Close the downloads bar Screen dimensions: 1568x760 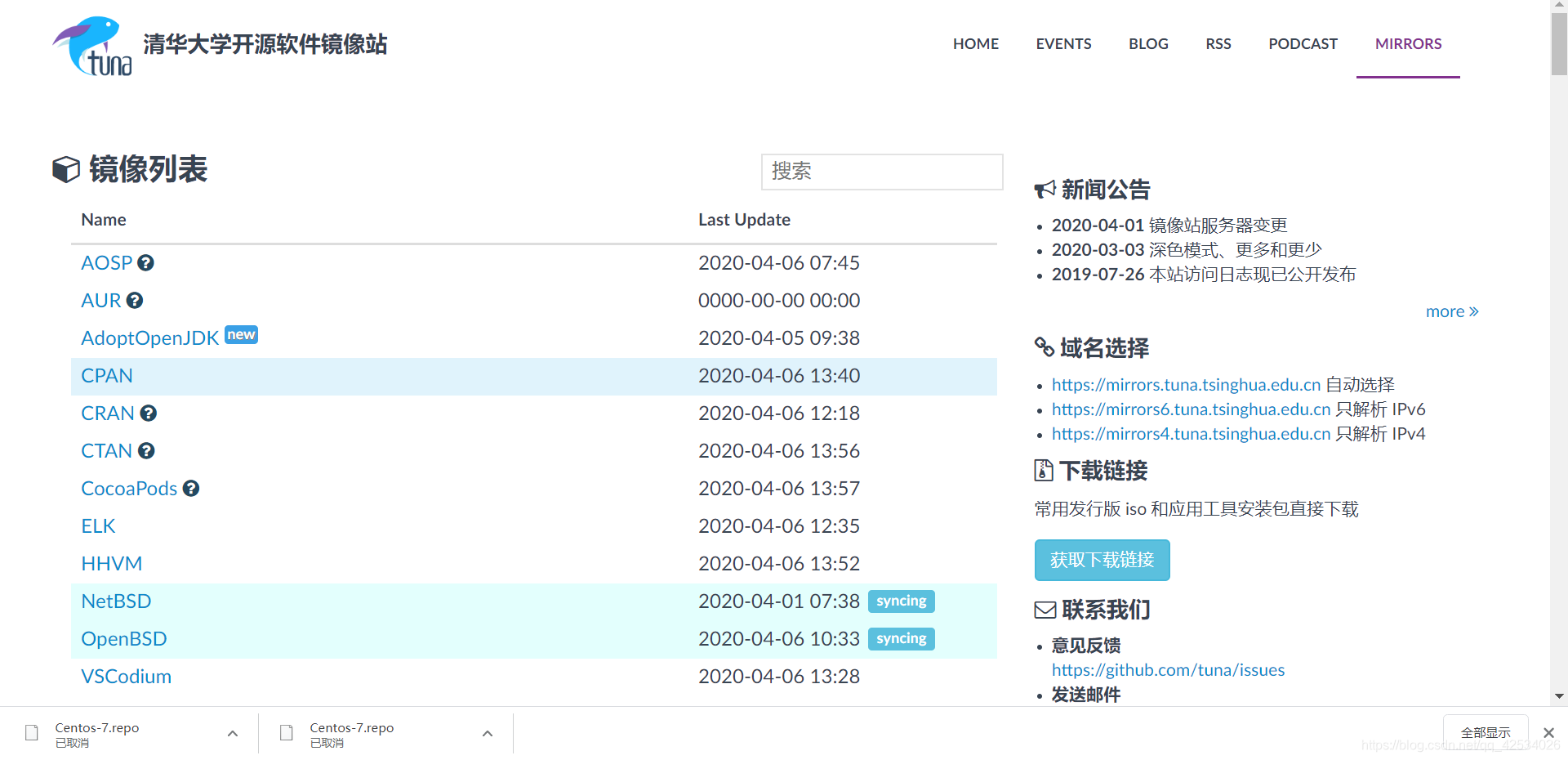tap(1548, 733)
